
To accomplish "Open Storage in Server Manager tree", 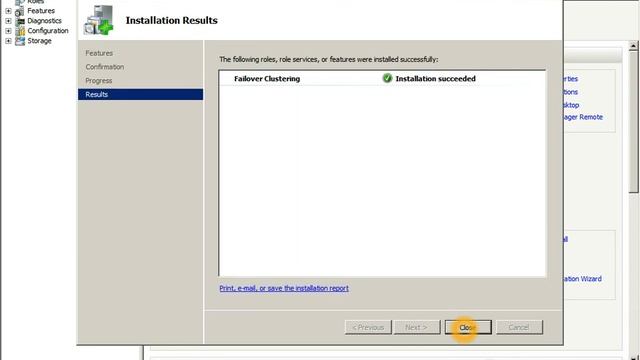I will [39, 41].
